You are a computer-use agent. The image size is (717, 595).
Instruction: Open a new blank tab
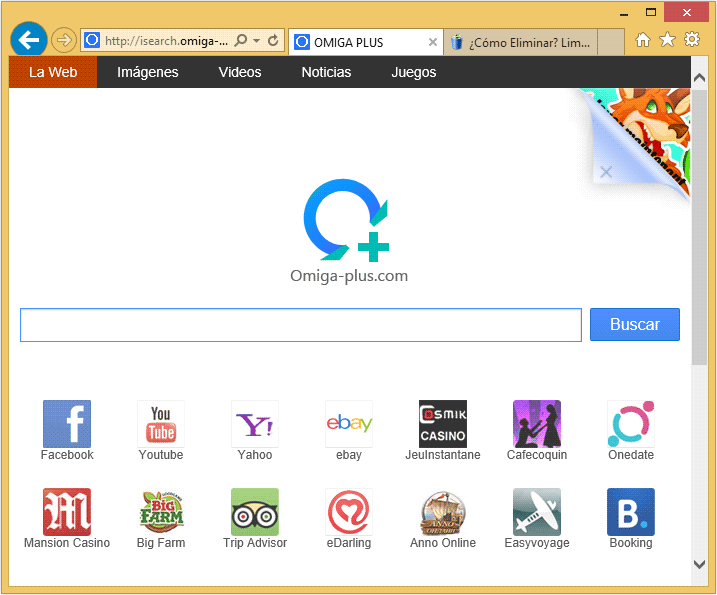[611, 43]
